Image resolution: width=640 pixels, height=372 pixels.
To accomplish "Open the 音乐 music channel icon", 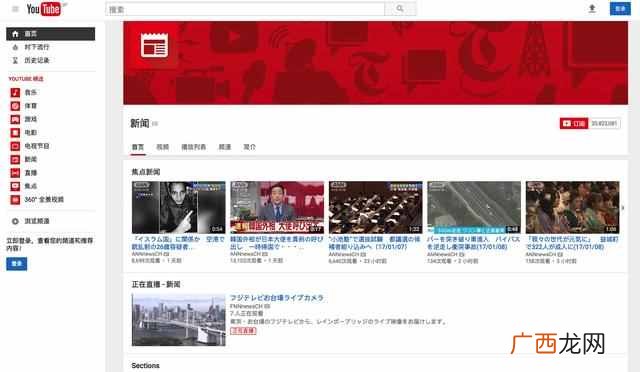I will [x=15, y=93].
